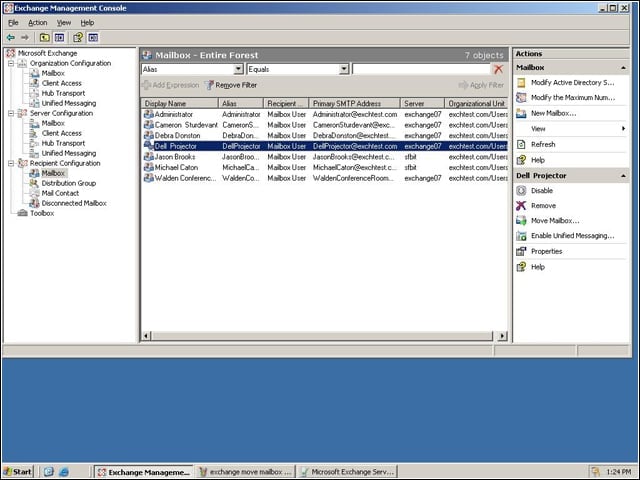
Task: Click the horizontal scrollbar left arrow
Action: coord(147,336)
